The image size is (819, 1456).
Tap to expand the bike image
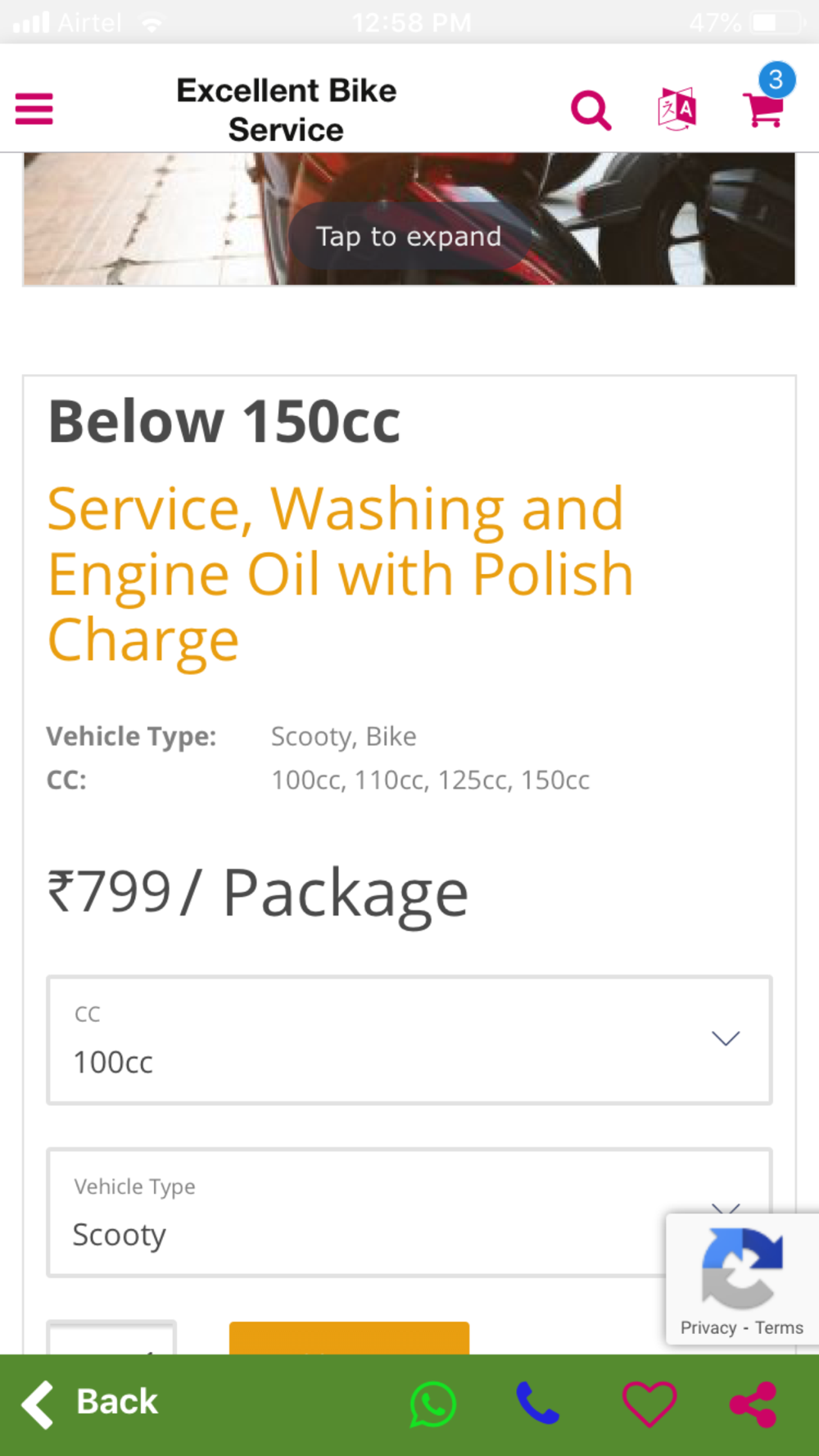pyautogui.click(x=408, y=237)
